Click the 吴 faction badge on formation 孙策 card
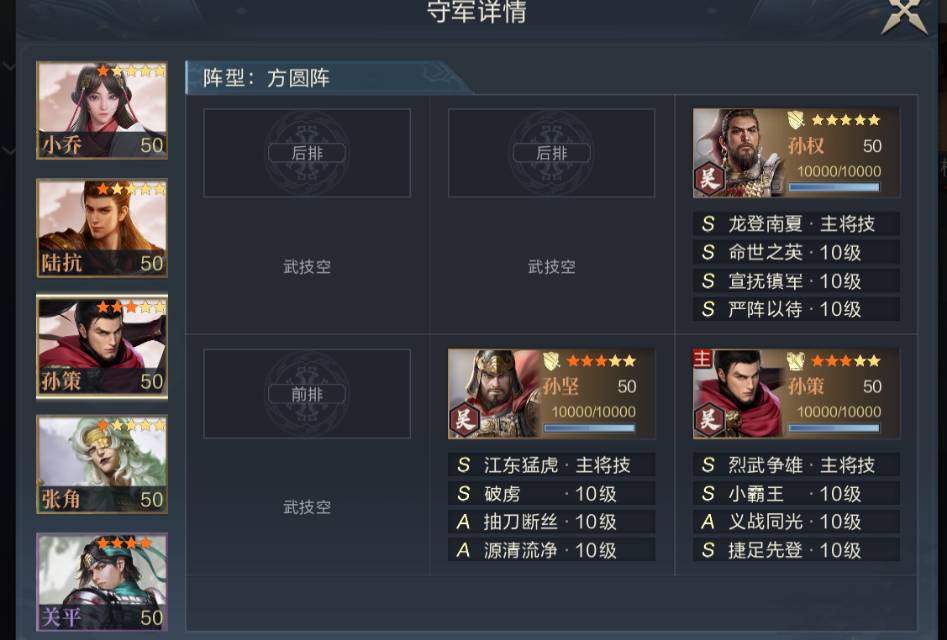 [x=709, y=420]
